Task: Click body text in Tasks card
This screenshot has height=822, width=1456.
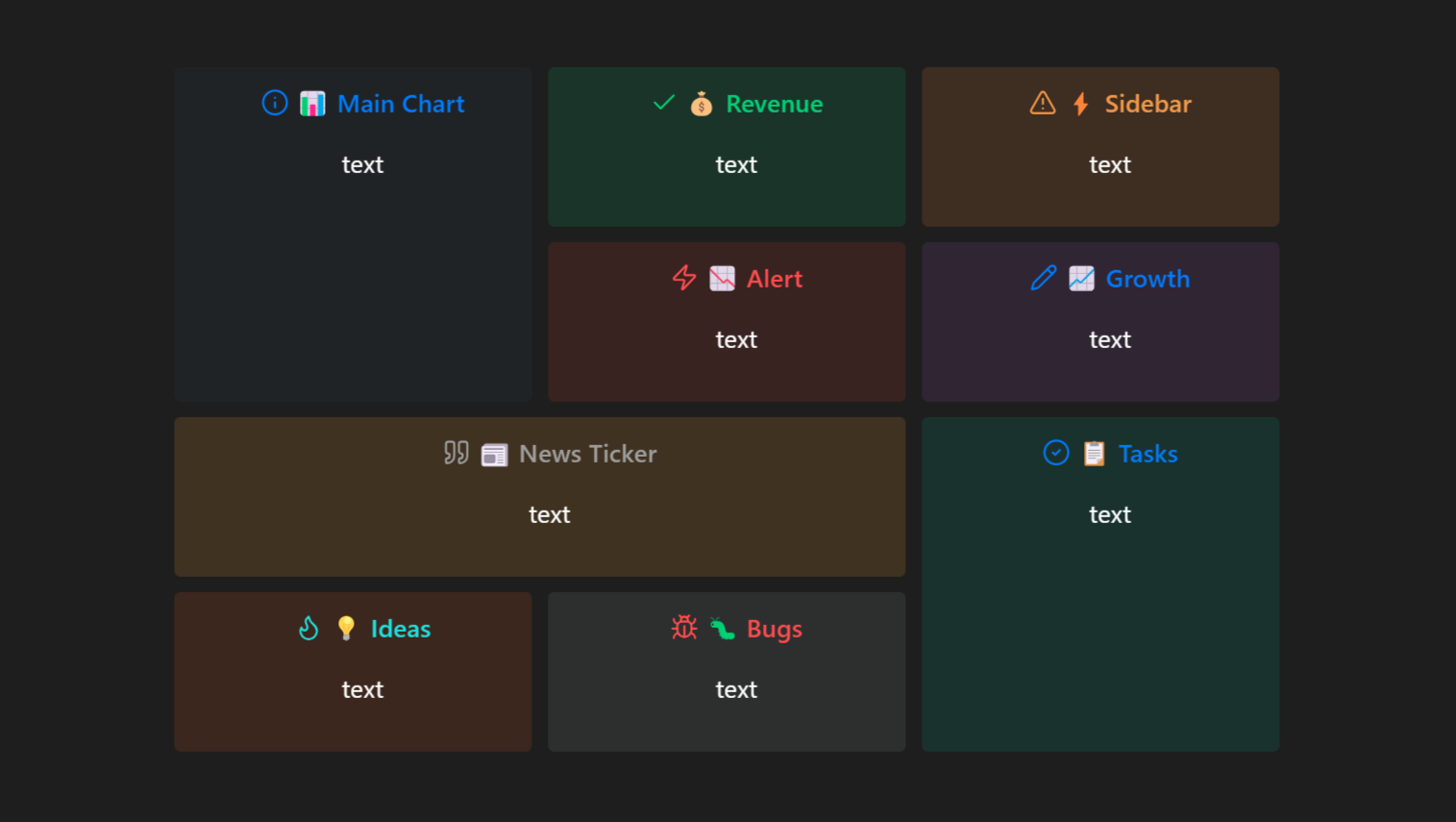Action: point(1110,514)
